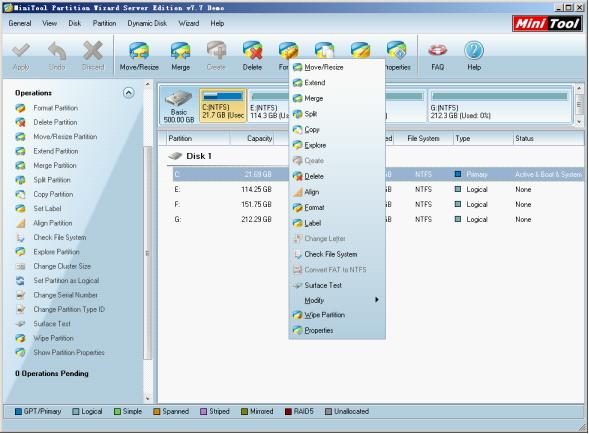The height and width of the screenshot is (434, 589).
Task: Choose Explore in the context menu
Action: click(x=337, y=145)
